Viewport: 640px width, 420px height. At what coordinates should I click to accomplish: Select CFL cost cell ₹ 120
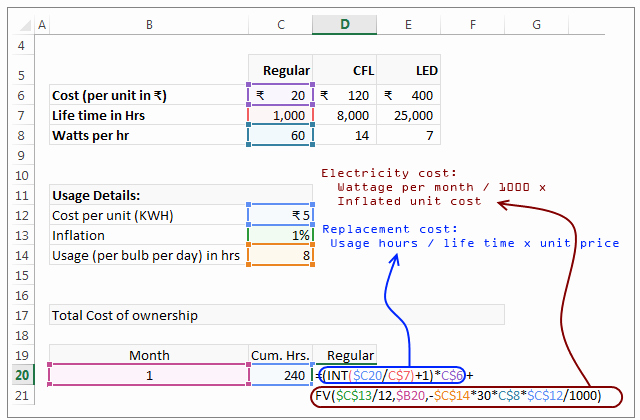[x=344, y=95]
